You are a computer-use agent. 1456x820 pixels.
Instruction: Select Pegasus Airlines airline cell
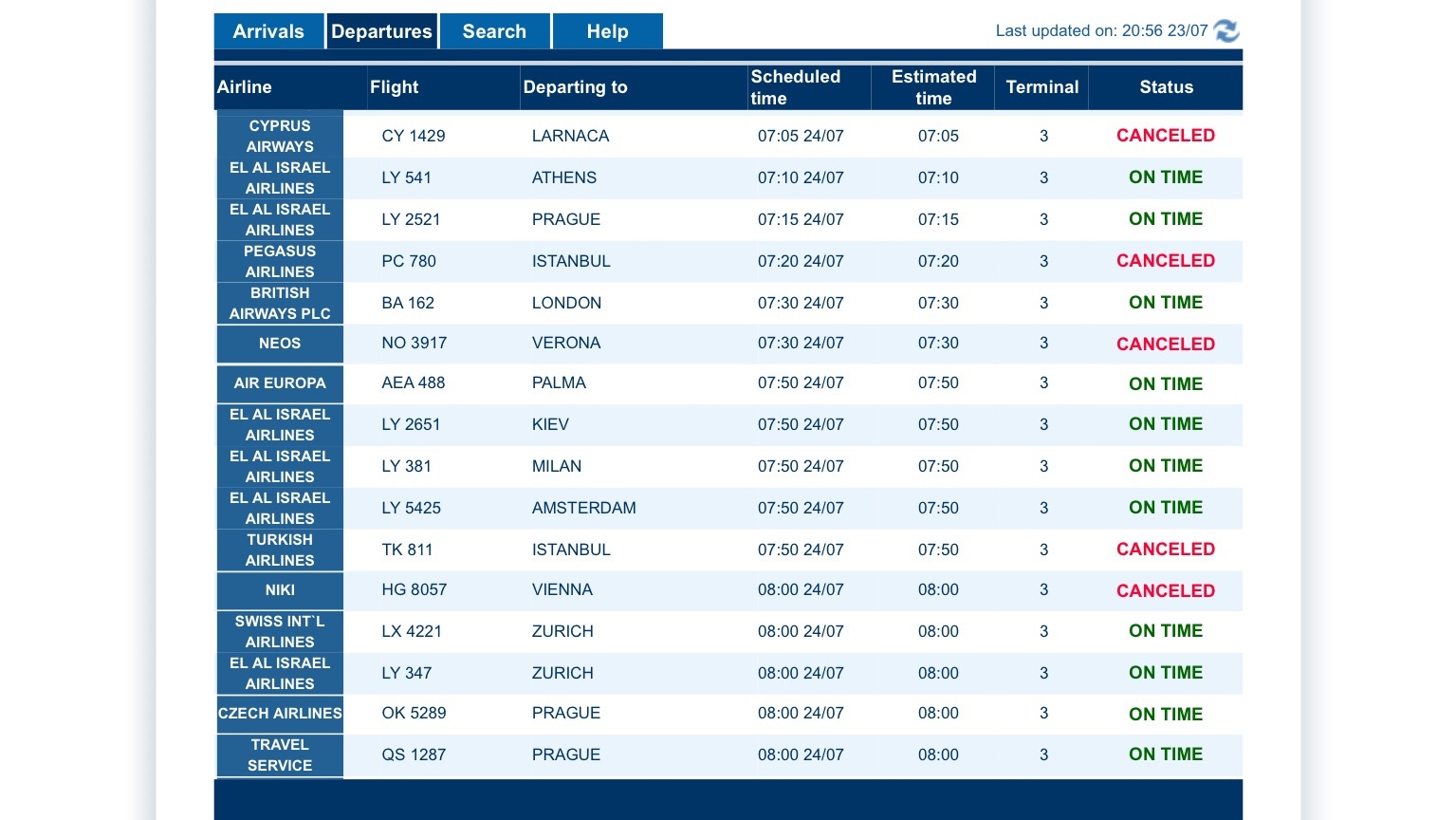coord(280,261)
